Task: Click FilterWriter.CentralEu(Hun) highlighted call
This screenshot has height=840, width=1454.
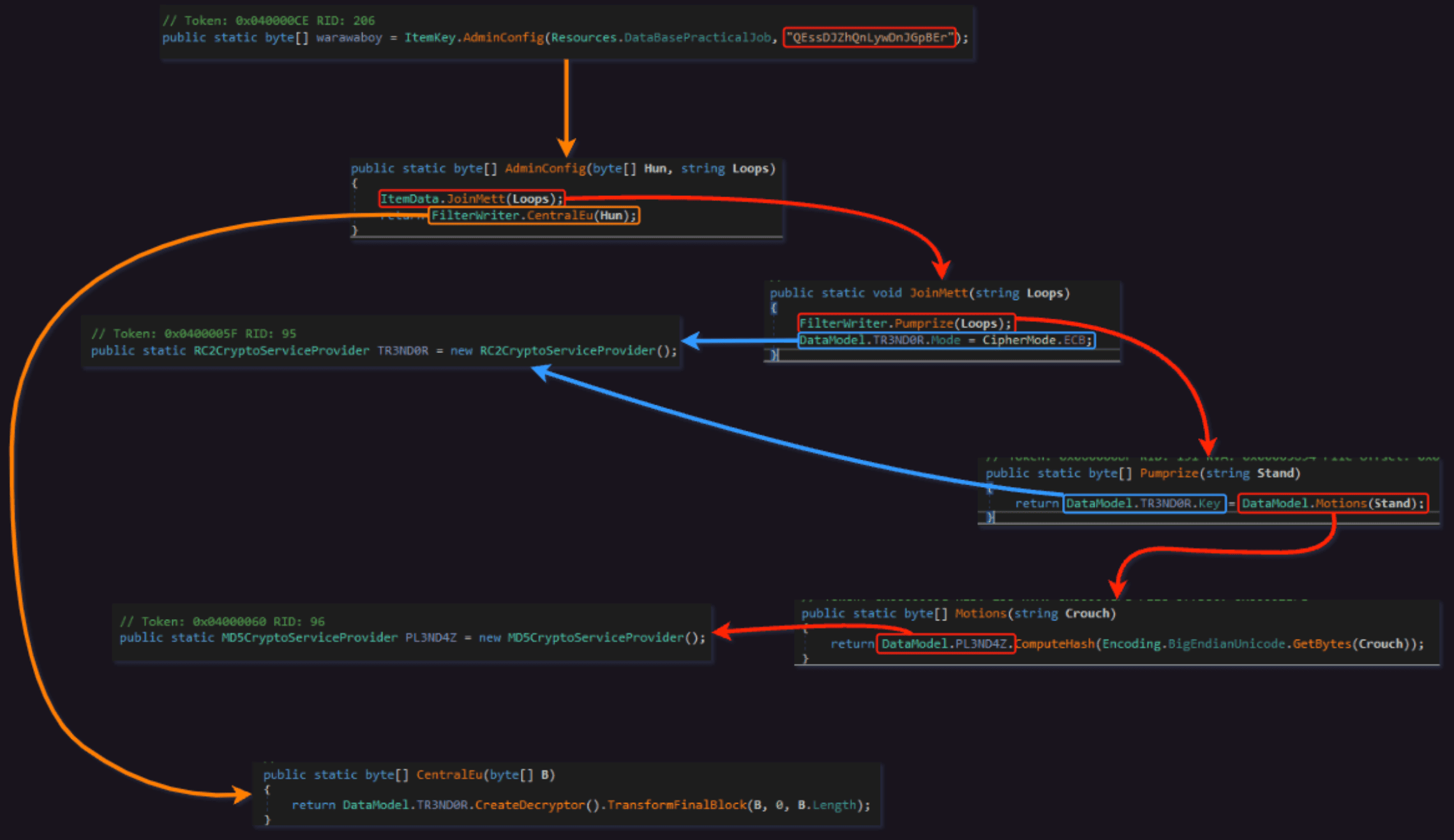Action: coord(534,216)
